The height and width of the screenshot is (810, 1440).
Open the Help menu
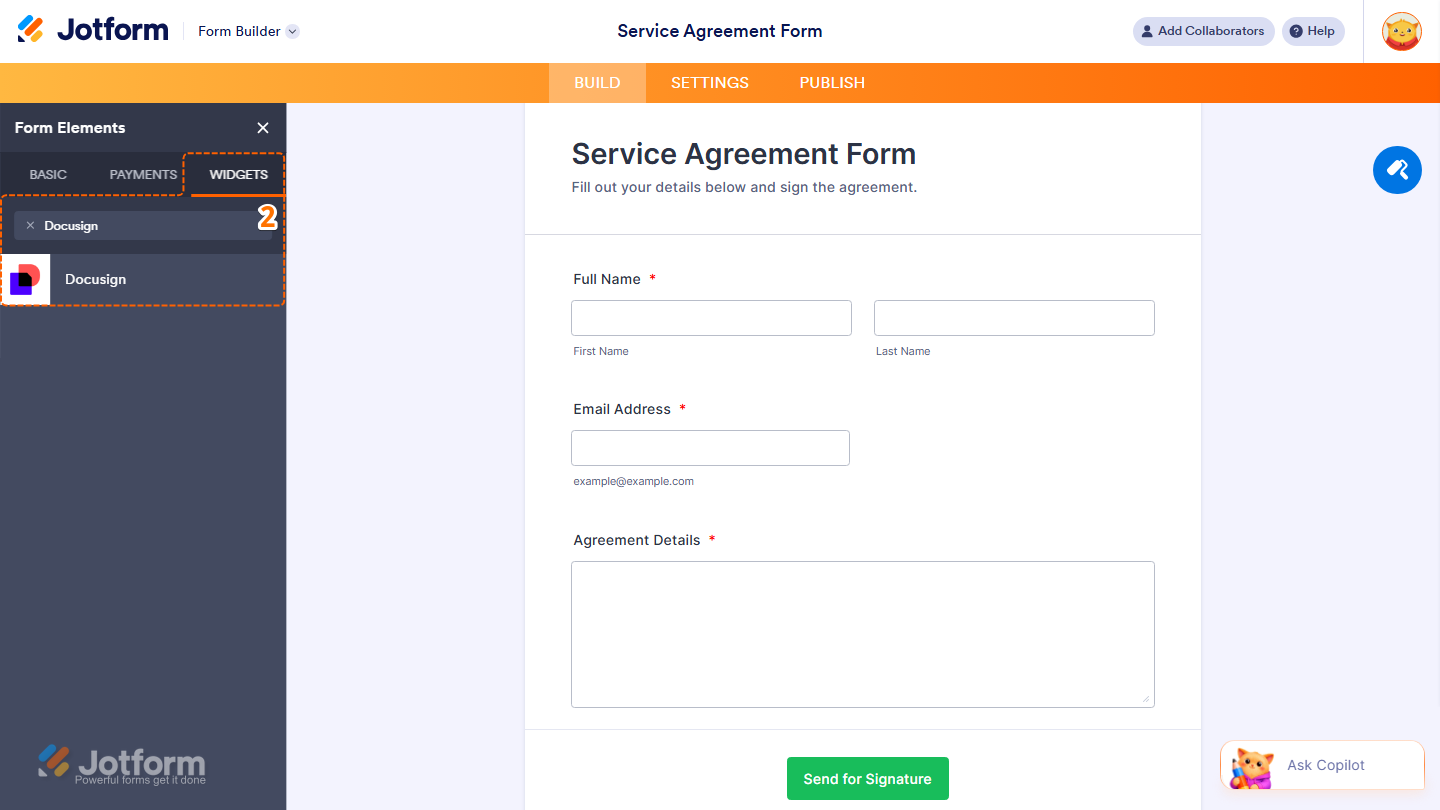[1313, 31]
